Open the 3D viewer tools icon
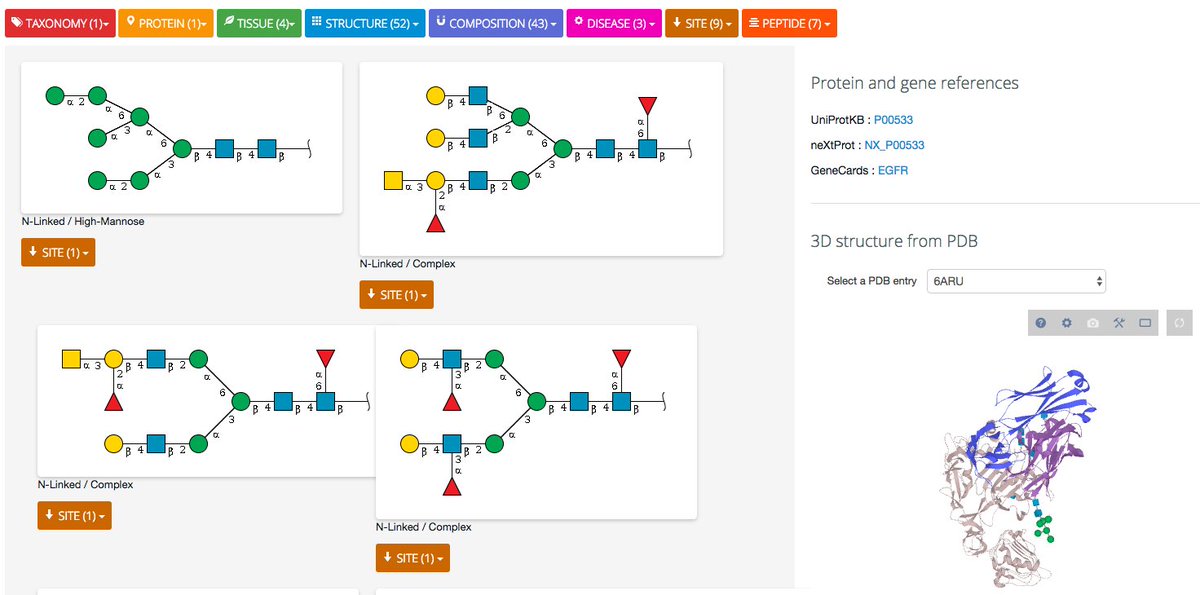The height and width of the screenshot is (595, 1200). pyautogui.click(x=1119, y=323)
